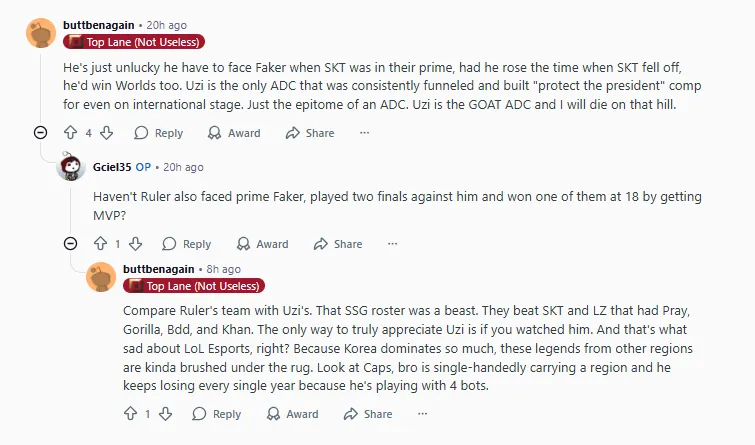755x445 pixels.
Task: Upvote Gciel35's comment about Ruler
Action: (x=99, y=243)
